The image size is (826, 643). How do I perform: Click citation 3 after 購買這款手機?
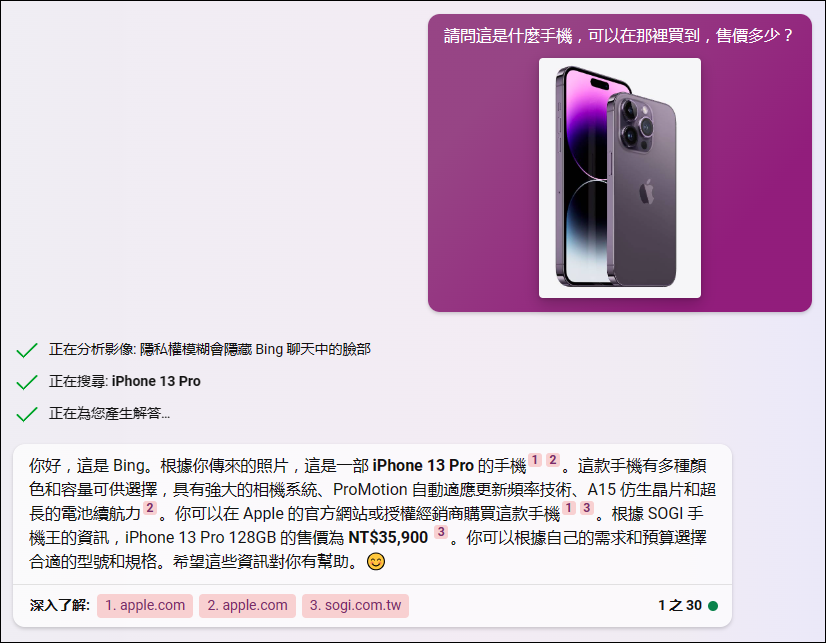pyautogui.click(x=587, y=508)
